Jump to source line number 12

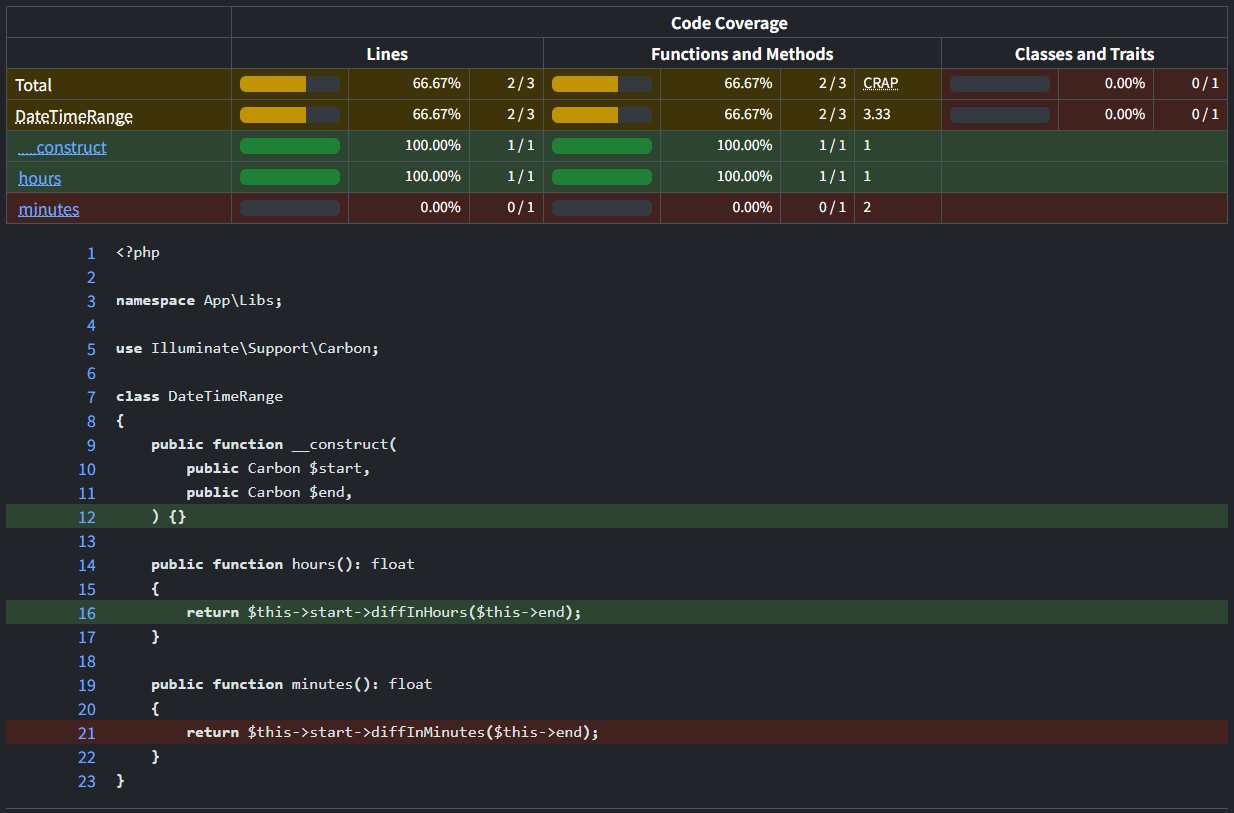87,517
